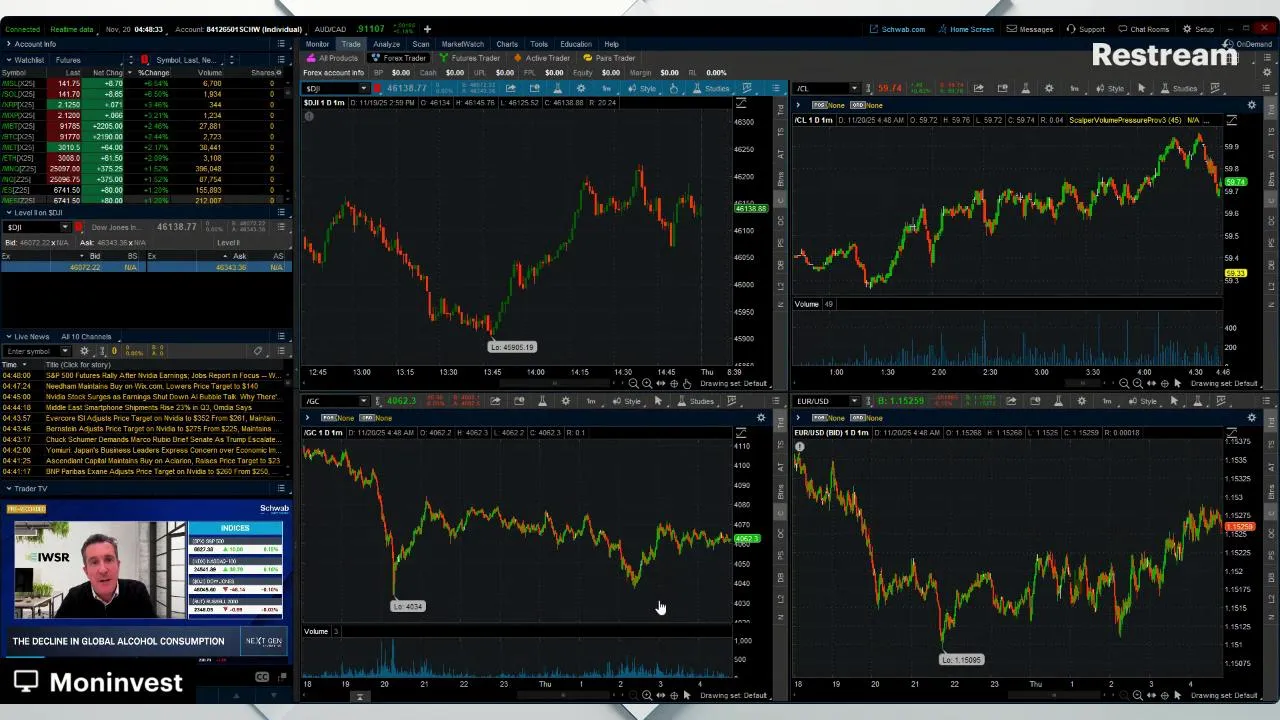Open the Watchlist section actions menu icon
The height and width of the screenshot is (720, 1280).
tap(282, 60)
